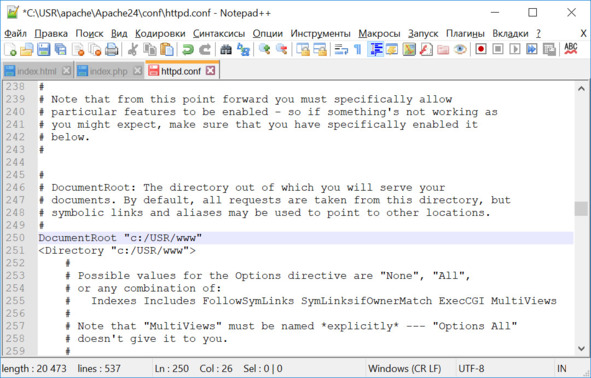Click the Save All icon

[61, 49]
